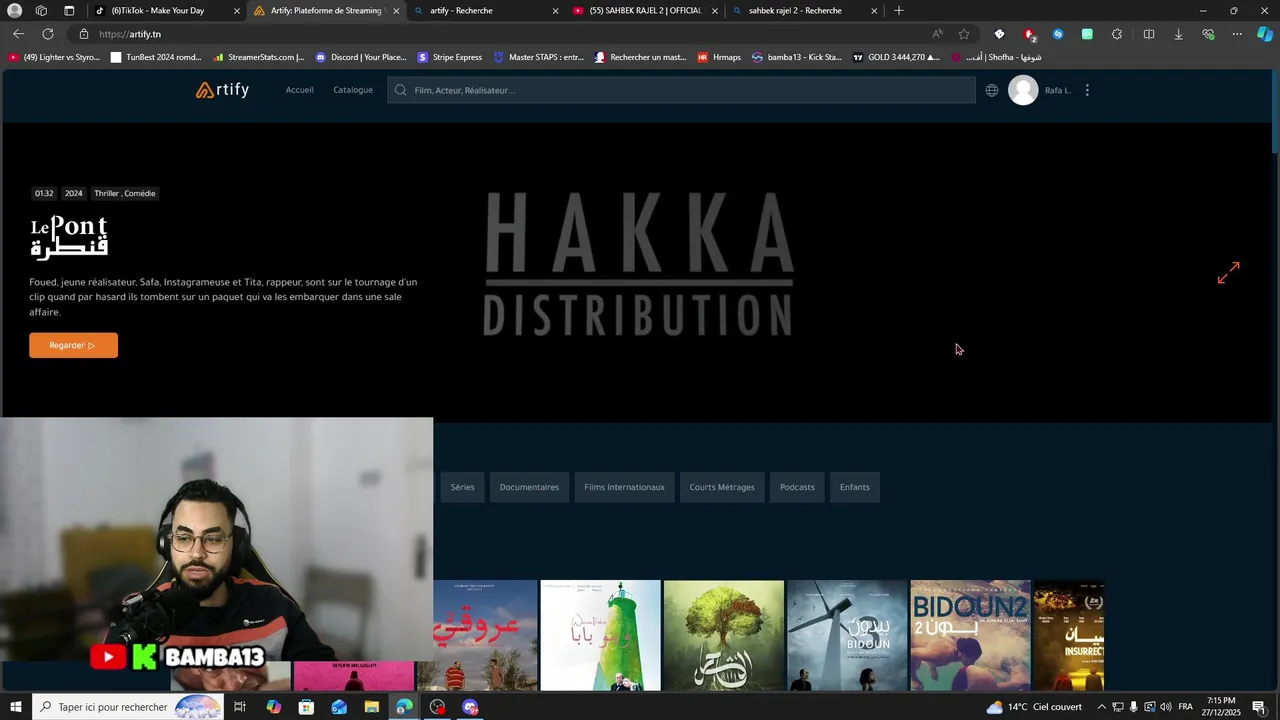Open the bamba13 - Kick bookmark
The height and width of the screenshot is (720, 1280).
click(797, 57)
